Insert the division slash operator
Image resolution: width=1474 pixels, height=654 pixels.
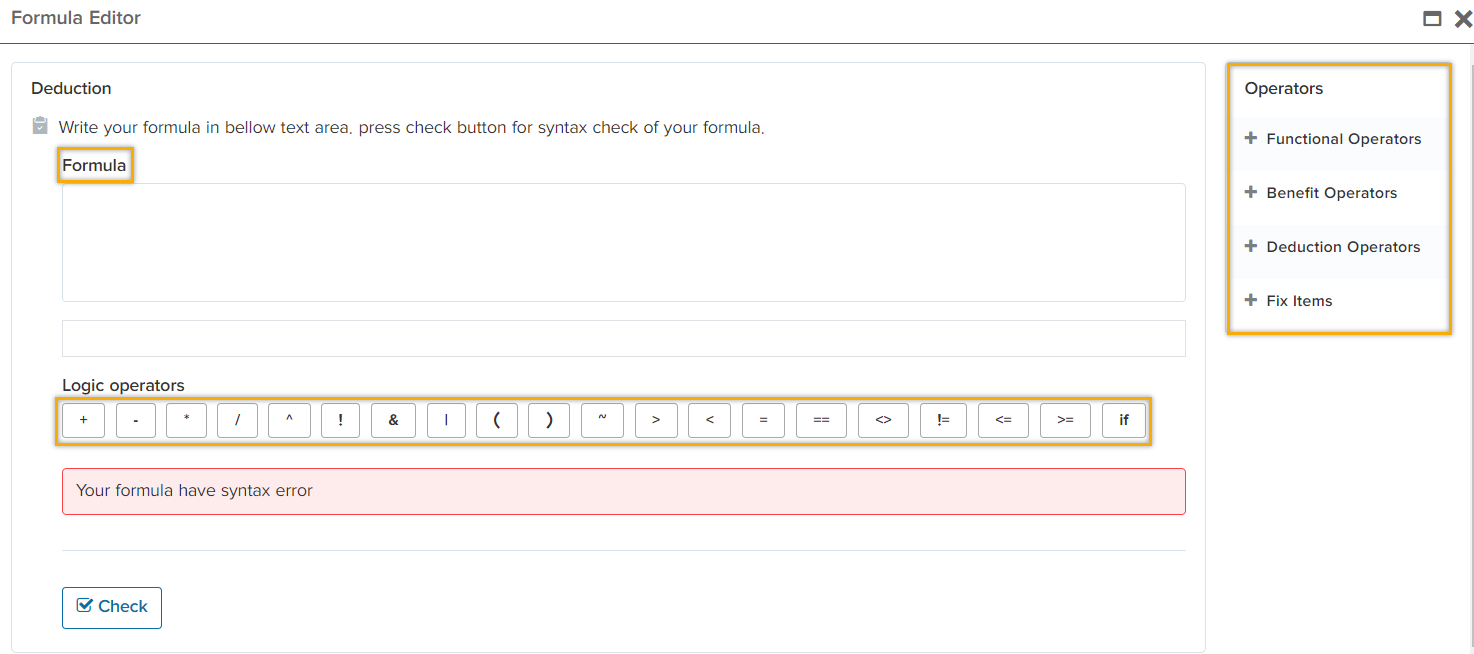click(x=238, y=420)
